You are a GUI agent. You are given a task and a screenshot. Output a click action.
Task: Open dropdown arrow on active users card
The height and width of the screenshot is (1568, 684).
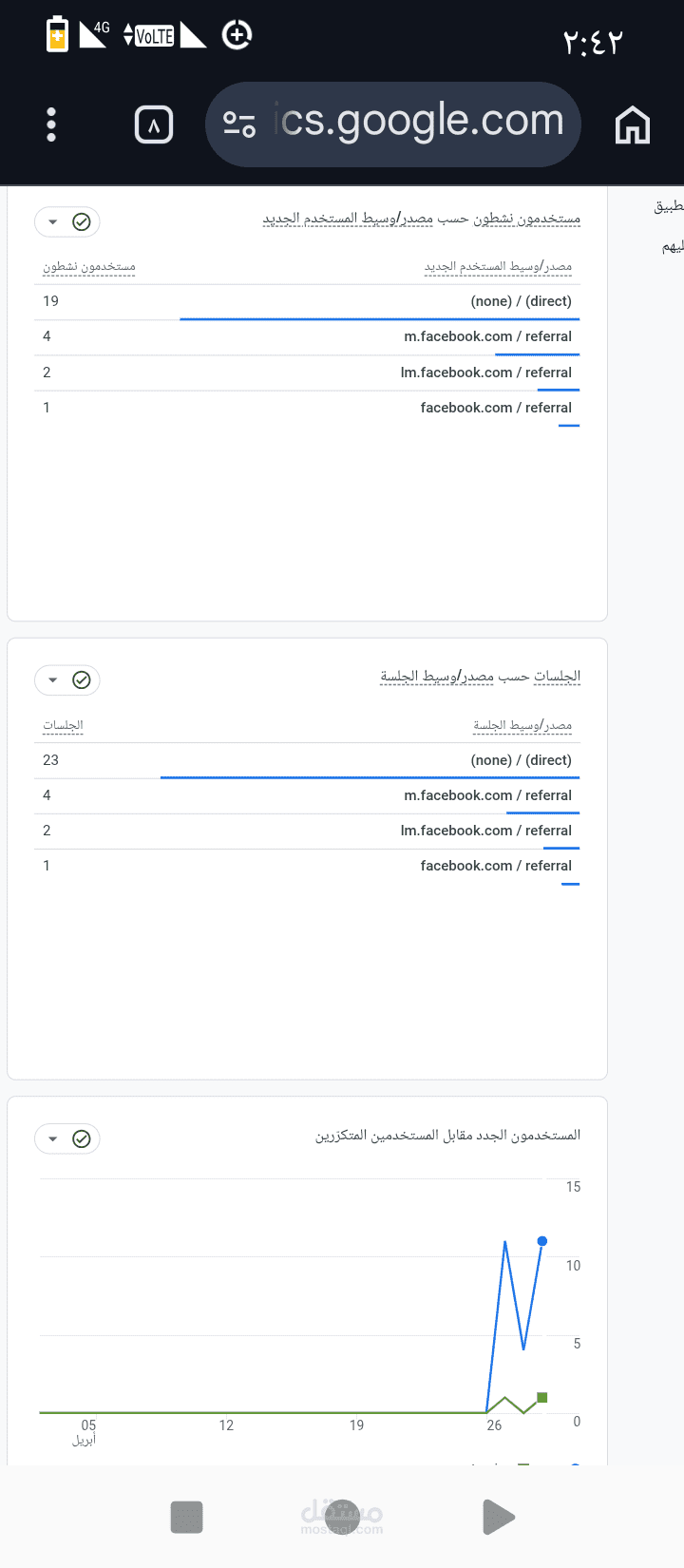tap(53, 222)
